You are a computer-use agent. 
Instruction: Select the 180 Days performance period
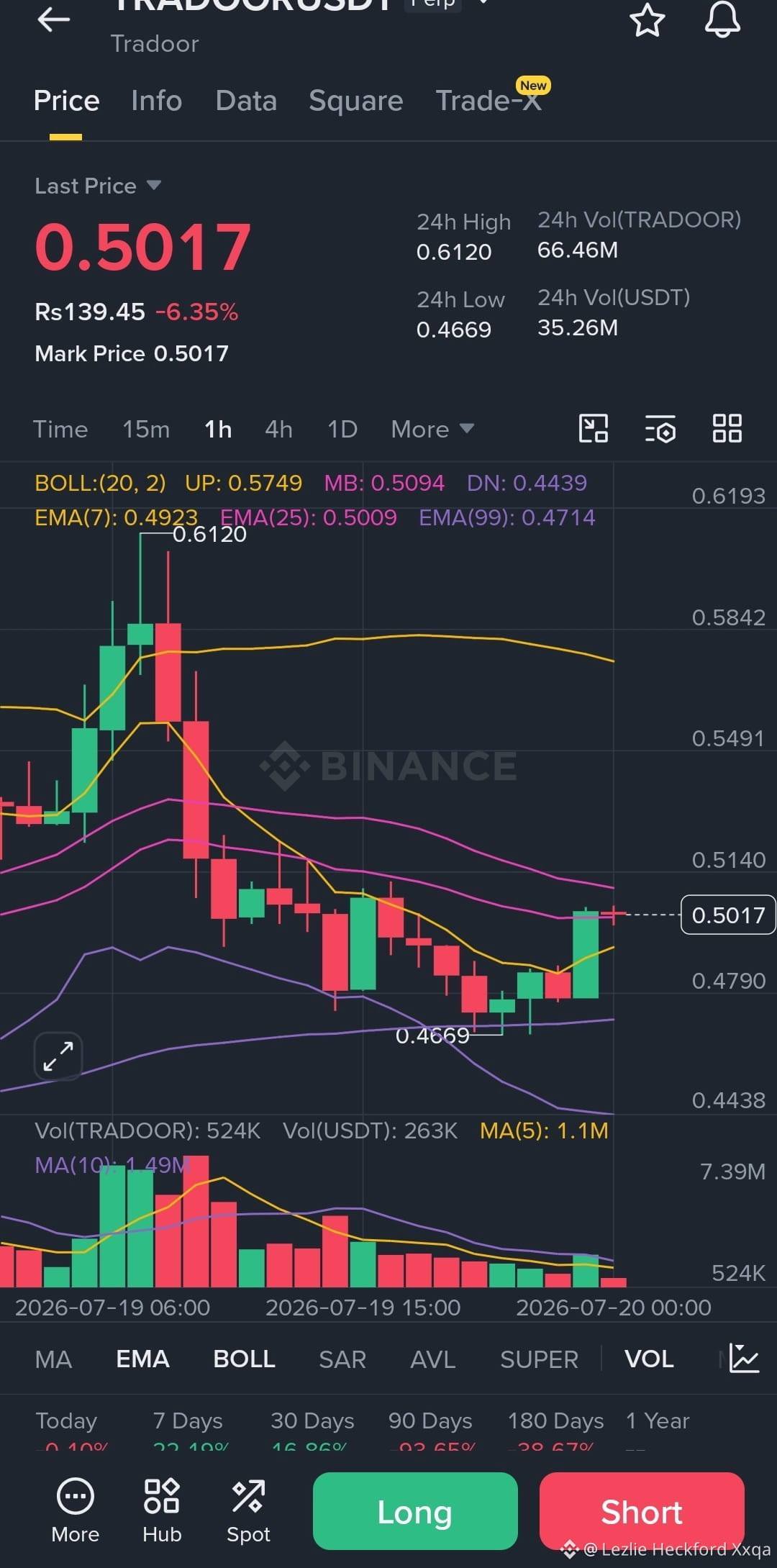(x=555, y=1421)
